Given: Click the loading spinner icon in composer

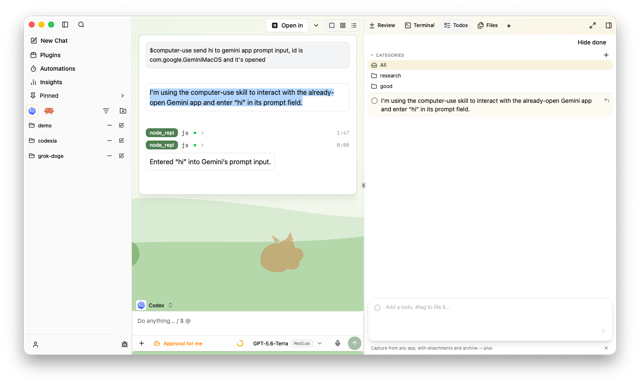Looking at the screenshot, I should pos(240,344).
